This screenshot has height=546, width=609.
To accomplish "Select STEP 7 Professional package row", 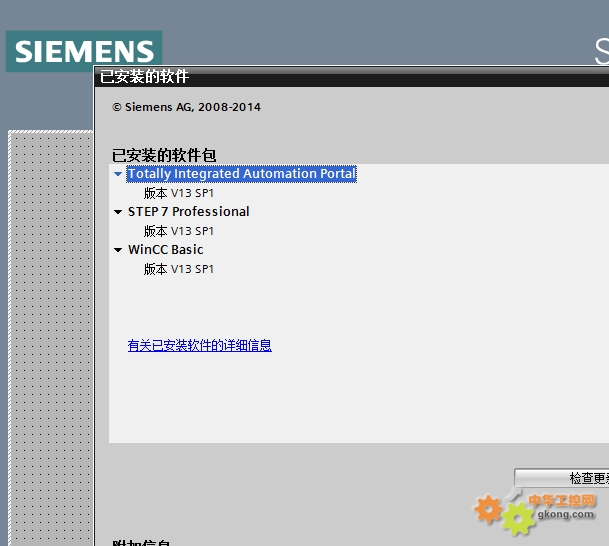I will [189, 212].
